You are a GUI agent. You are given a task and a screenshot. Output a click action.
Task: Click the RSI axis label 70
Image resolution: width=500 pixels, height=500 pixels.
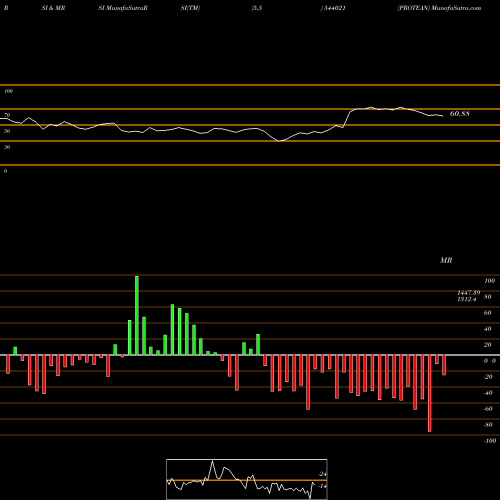coord(7,115)
